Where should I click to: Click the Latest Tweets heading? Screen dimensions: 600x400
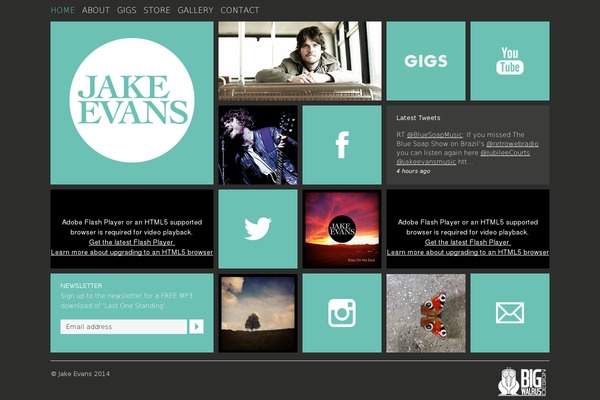click(x=418, y=118)
